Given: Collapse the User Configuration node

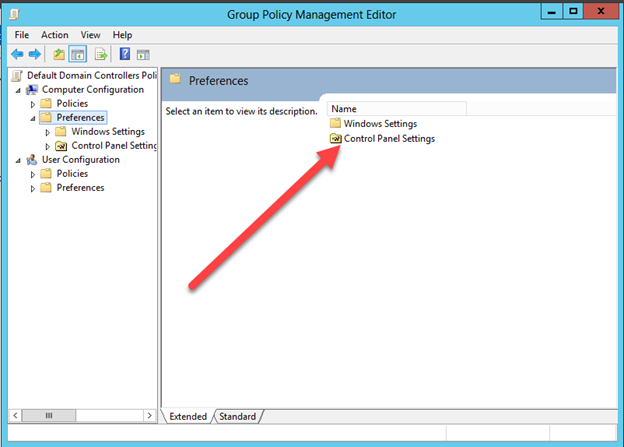Looking at the screenshot, I should click(18, 161).
